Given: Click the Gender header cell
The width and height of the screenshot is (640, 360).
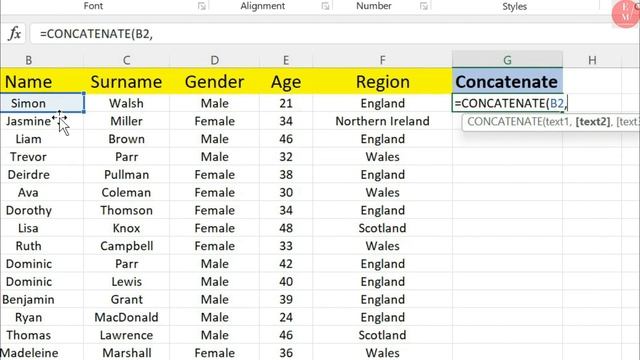Looking at the screenshot, I should pyautogui.click(x=215, y=82).
